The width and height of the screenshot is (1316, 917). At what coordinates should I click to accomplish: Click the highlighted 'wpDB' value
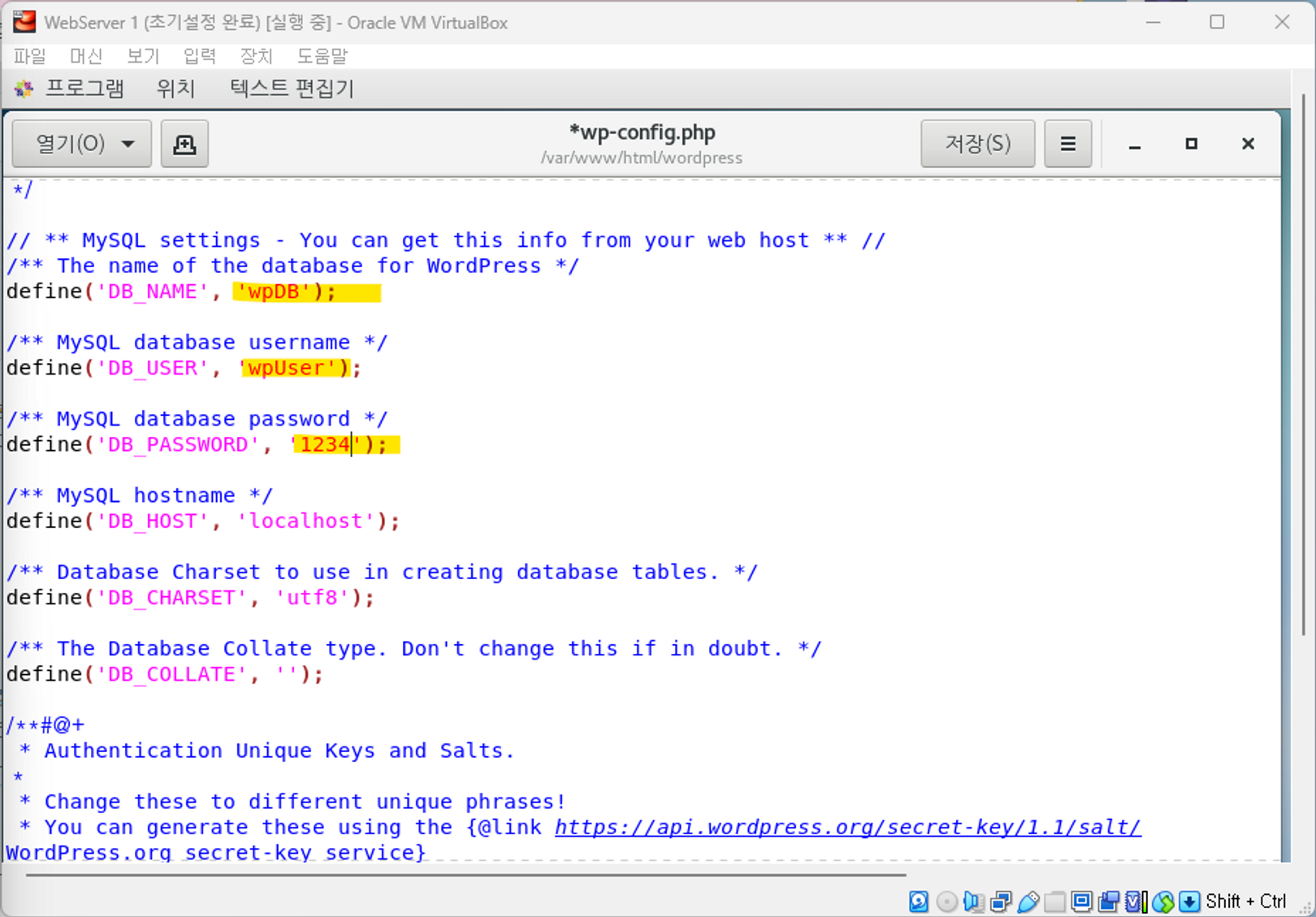pos(274,292)
